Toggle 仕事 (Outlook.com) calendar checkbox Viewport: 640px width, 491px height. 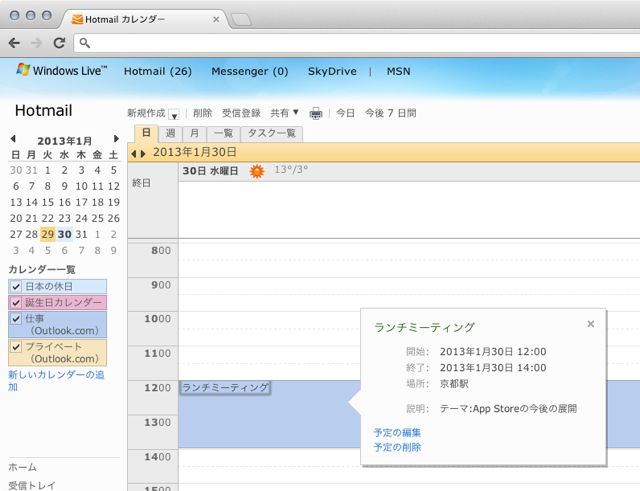pos(16,319)
